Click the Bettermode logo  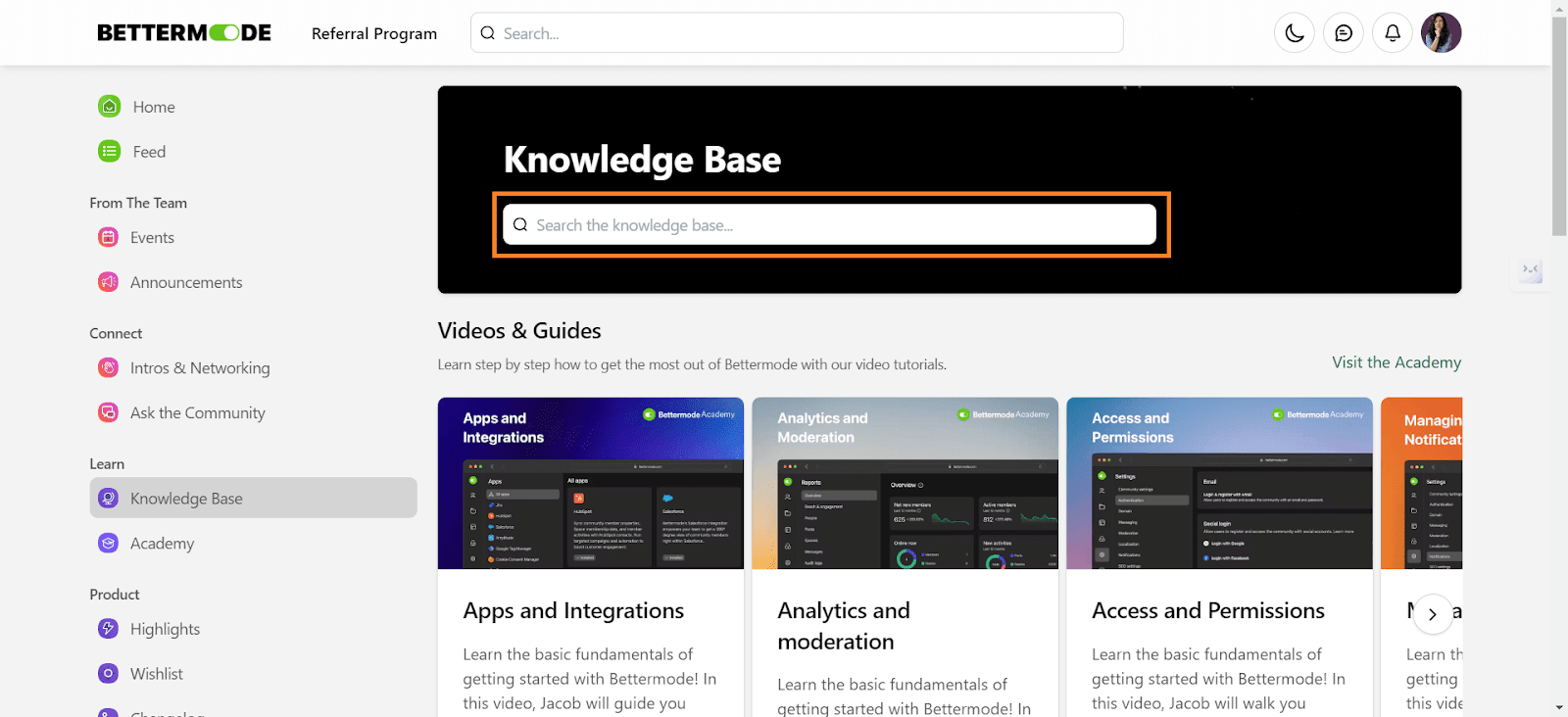pos(184,33)
